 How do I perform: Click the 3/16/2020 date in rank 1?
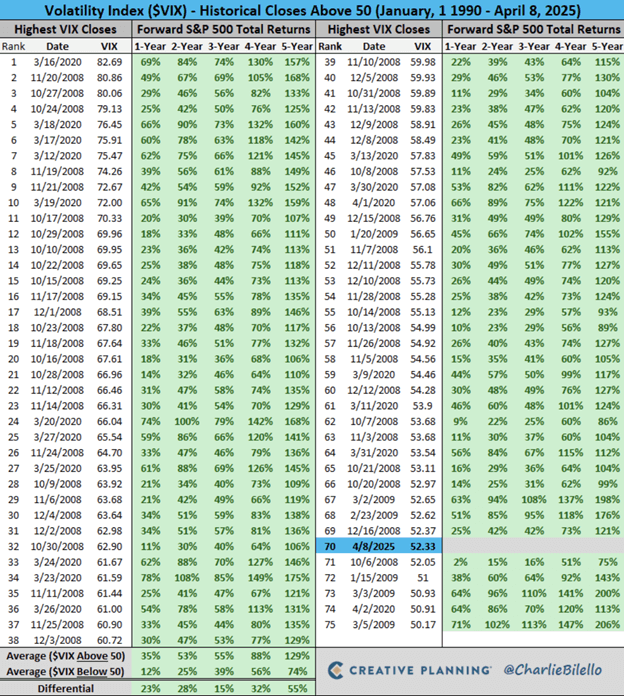57,62
